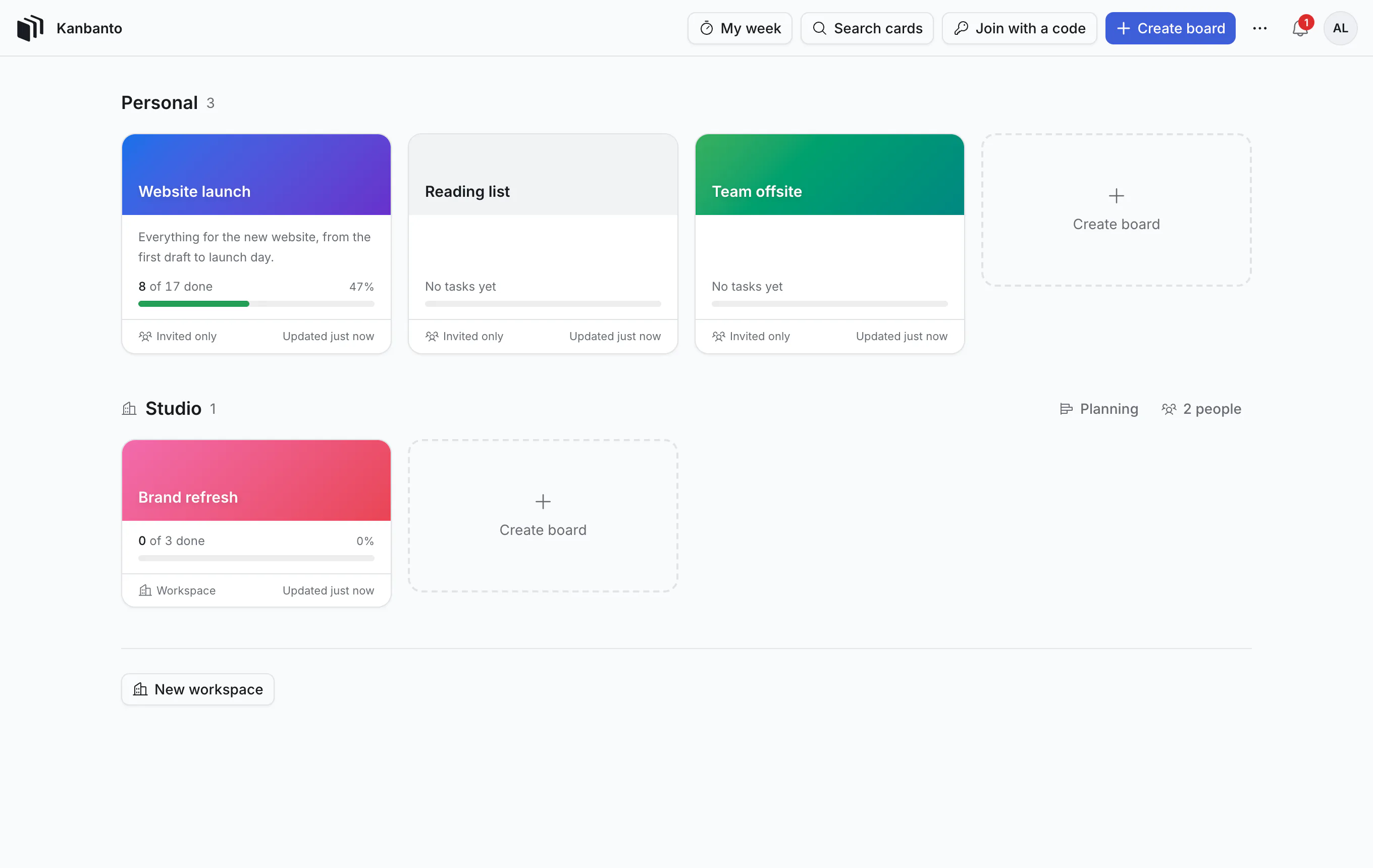Click the people icon beside 2 people
Viewport: 1373px width, 868px height.
(x=1169, y=409)
